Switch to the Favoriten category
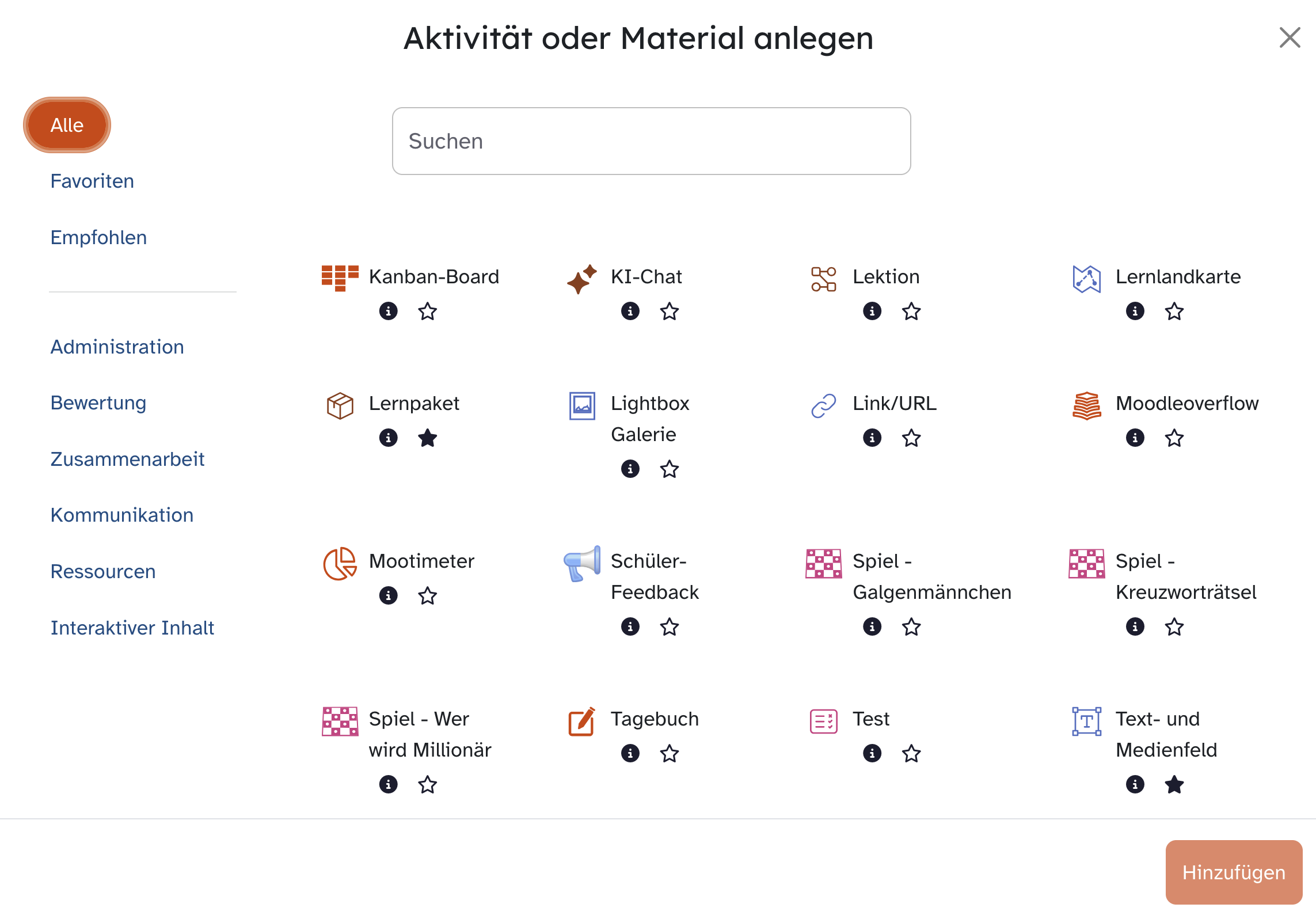 click(x=92, y=181)
